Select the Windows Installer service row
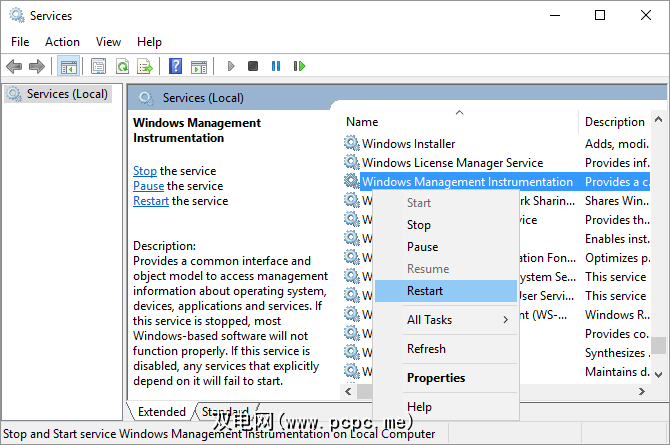Screen dimensions: 670x445 click(x=408, y=144)
